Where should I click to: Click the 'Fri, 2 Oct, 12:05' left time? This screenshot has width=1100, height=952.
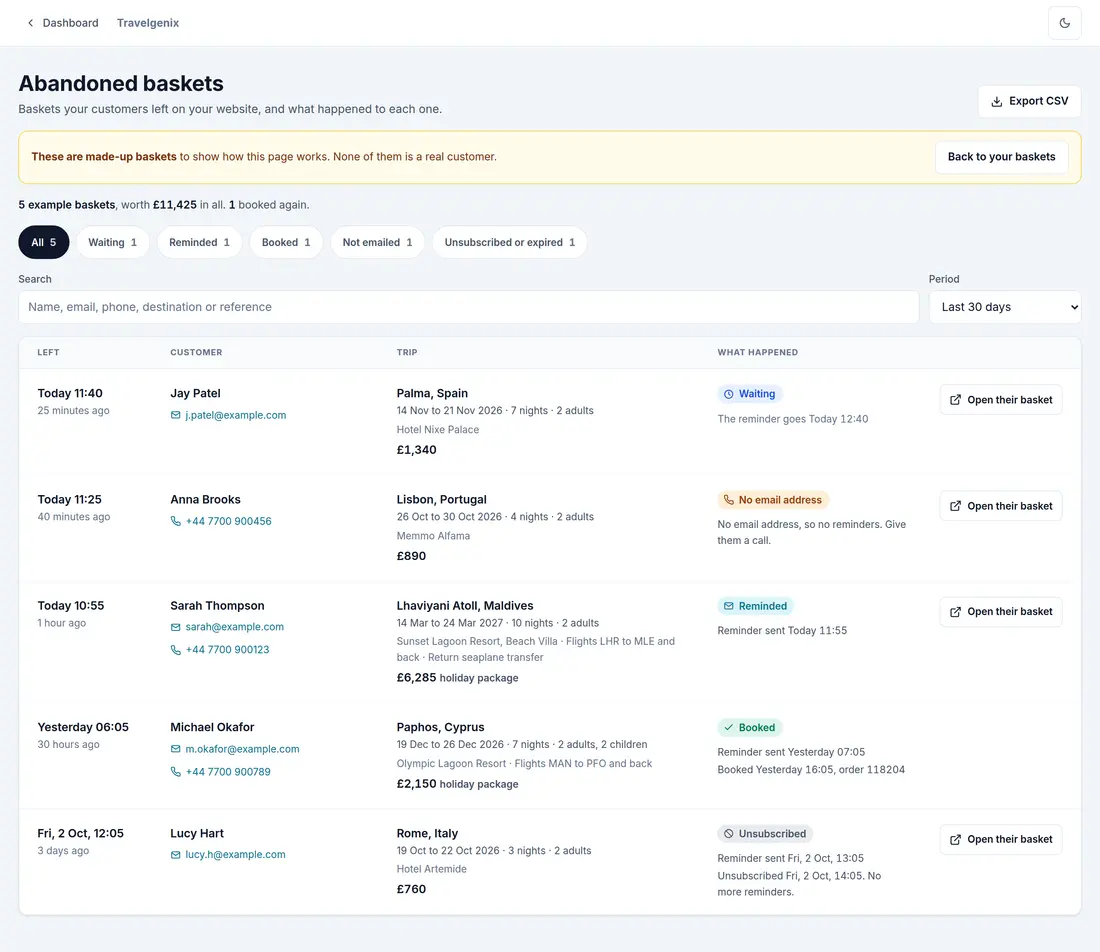point(81,833)
